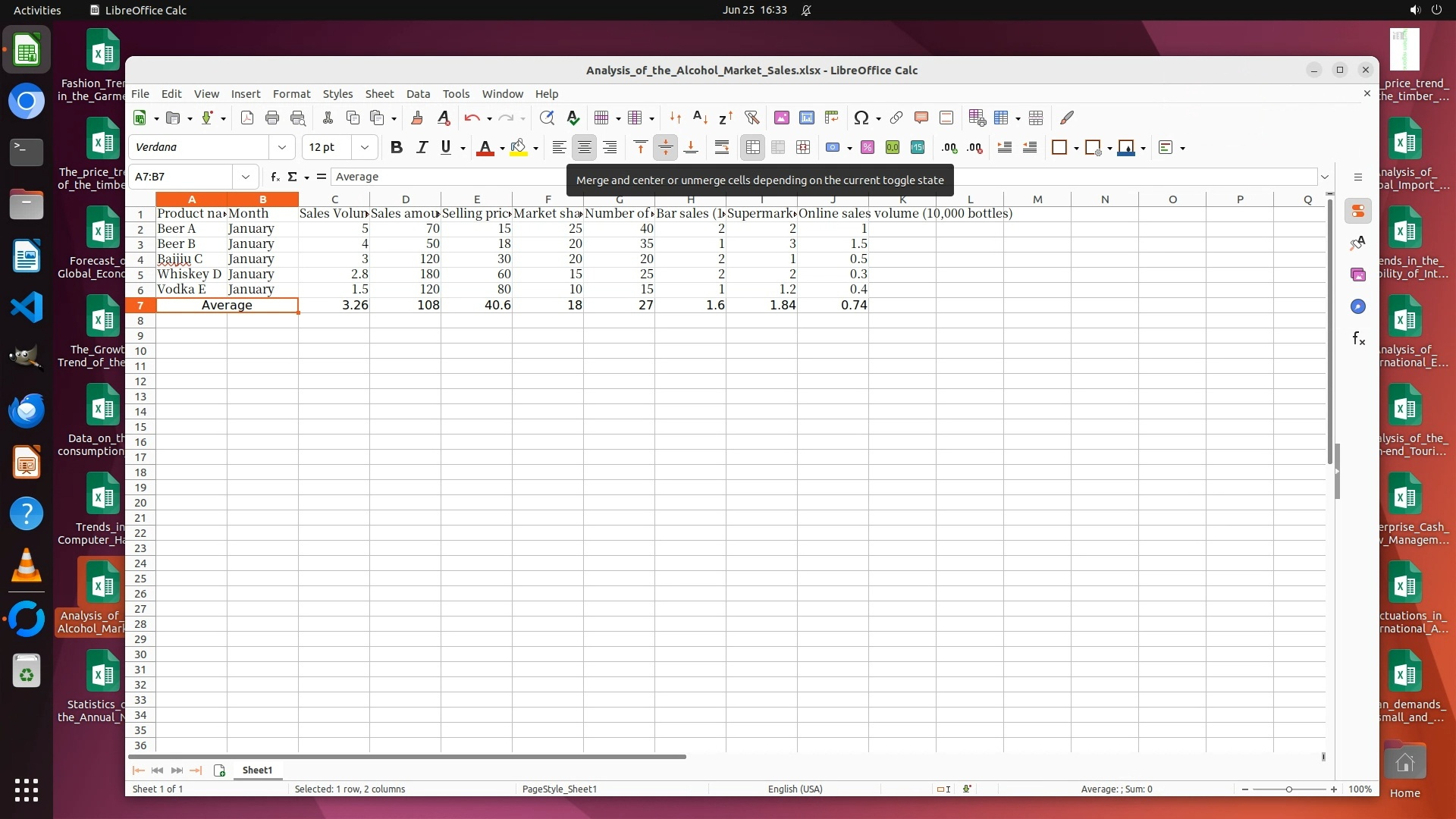
Task: Expand the font name dropdown
Action: [282, 148]
